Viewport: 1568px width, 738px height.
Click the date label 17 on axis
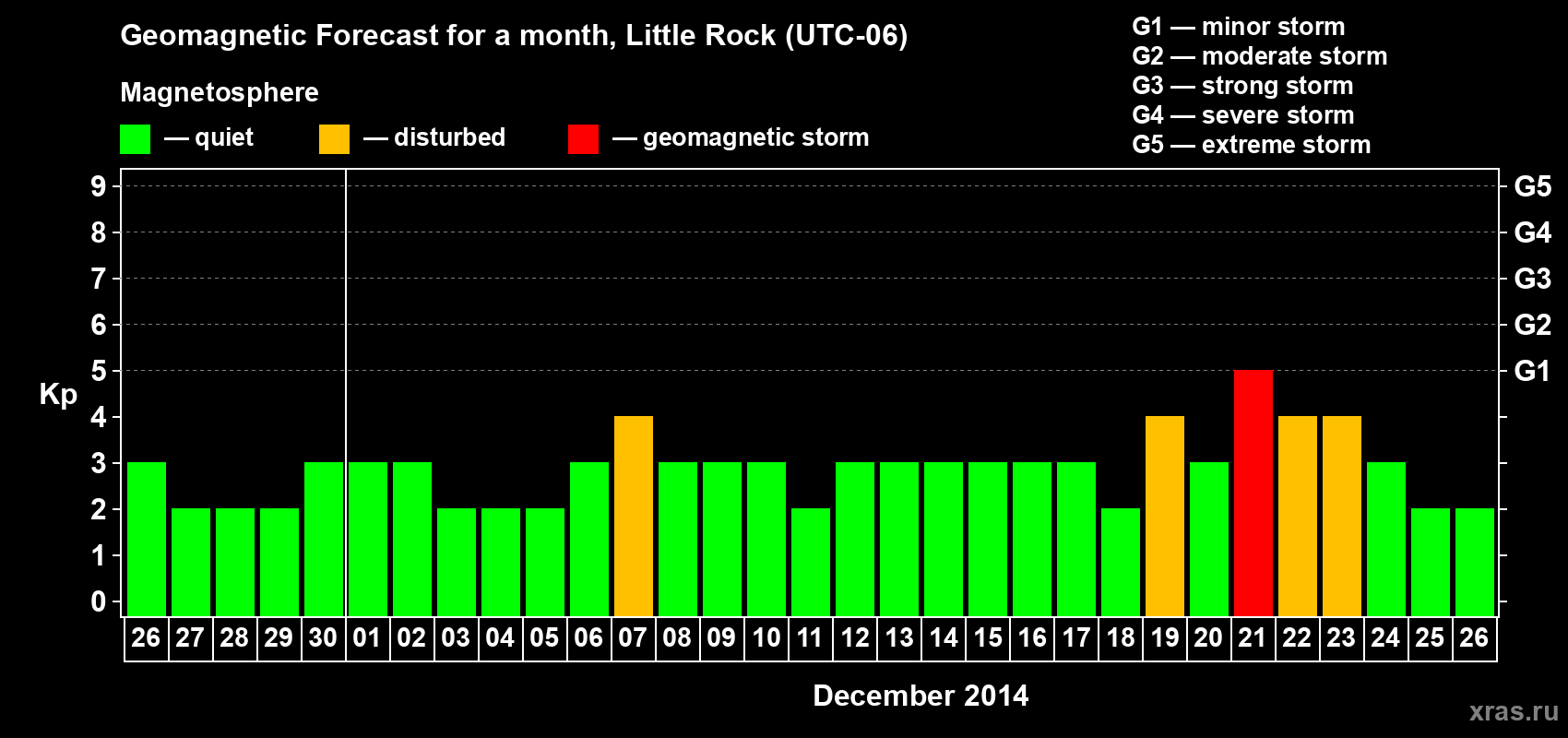pos(1076,637)
